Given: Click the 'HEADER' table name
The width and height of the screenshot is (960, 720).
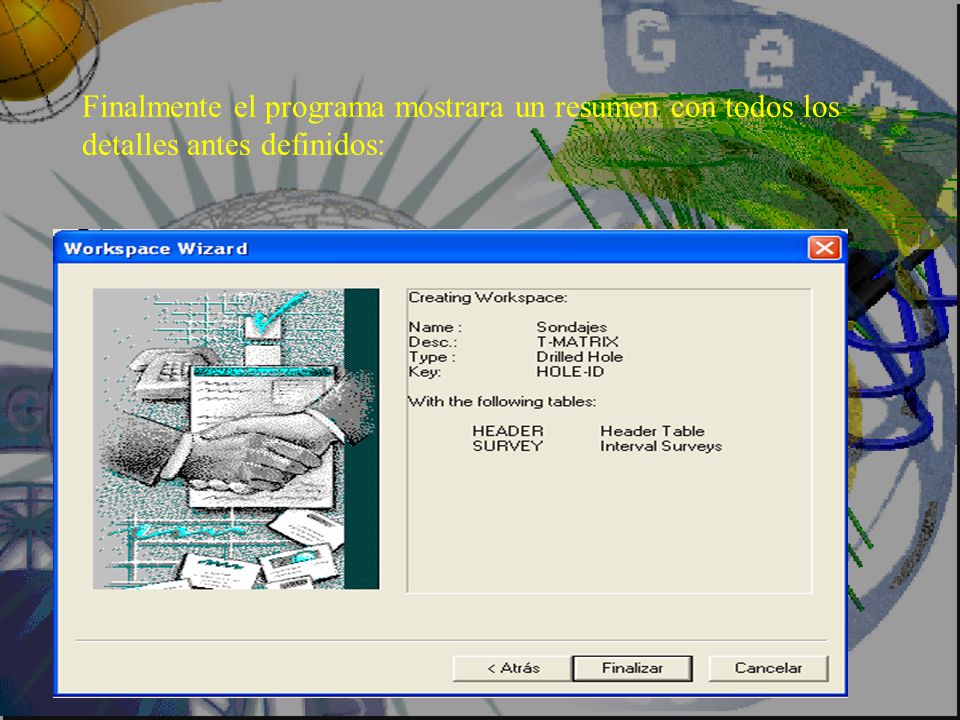Looking at the screenshot, I should (508, 431).
